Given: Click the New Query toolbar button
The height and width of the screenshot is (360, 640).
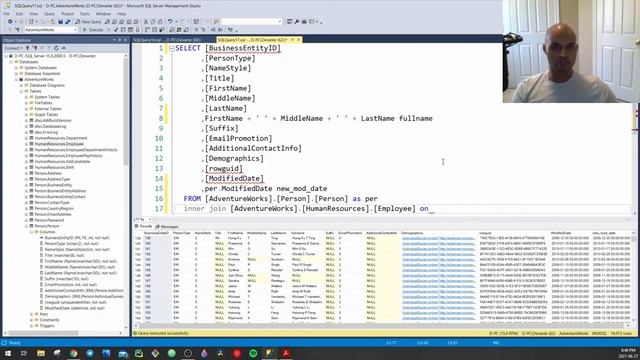Looking at the screenshot, I should click(x=88, y=22).
